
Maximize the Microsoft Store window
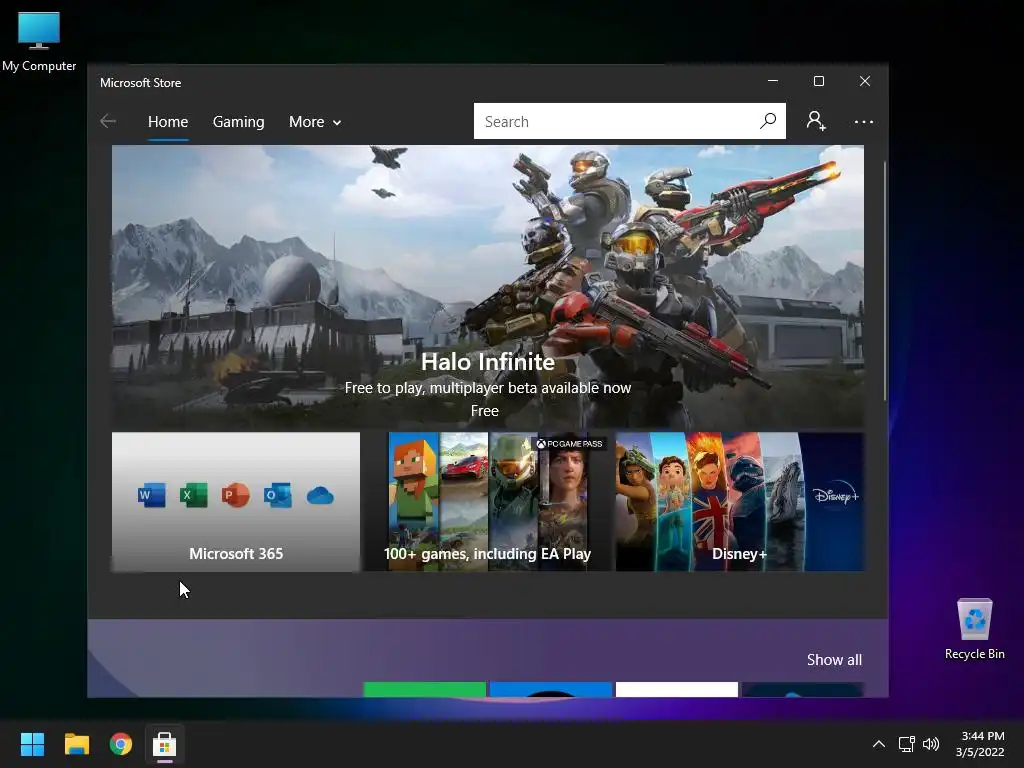click(819, 81)
